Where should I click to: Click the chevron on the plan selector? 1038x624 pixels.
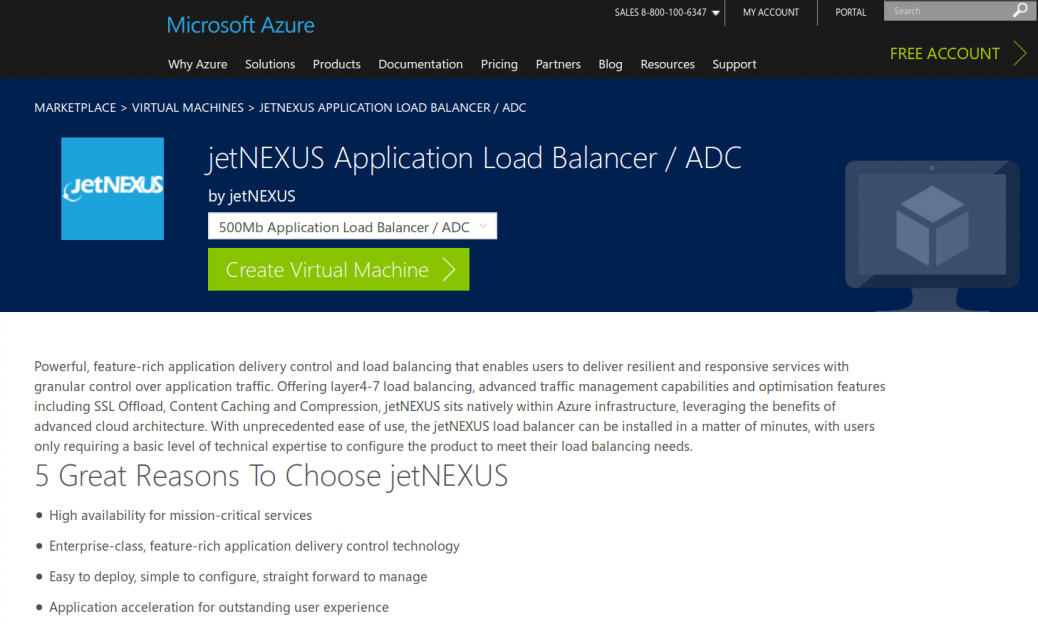(485, 226)
